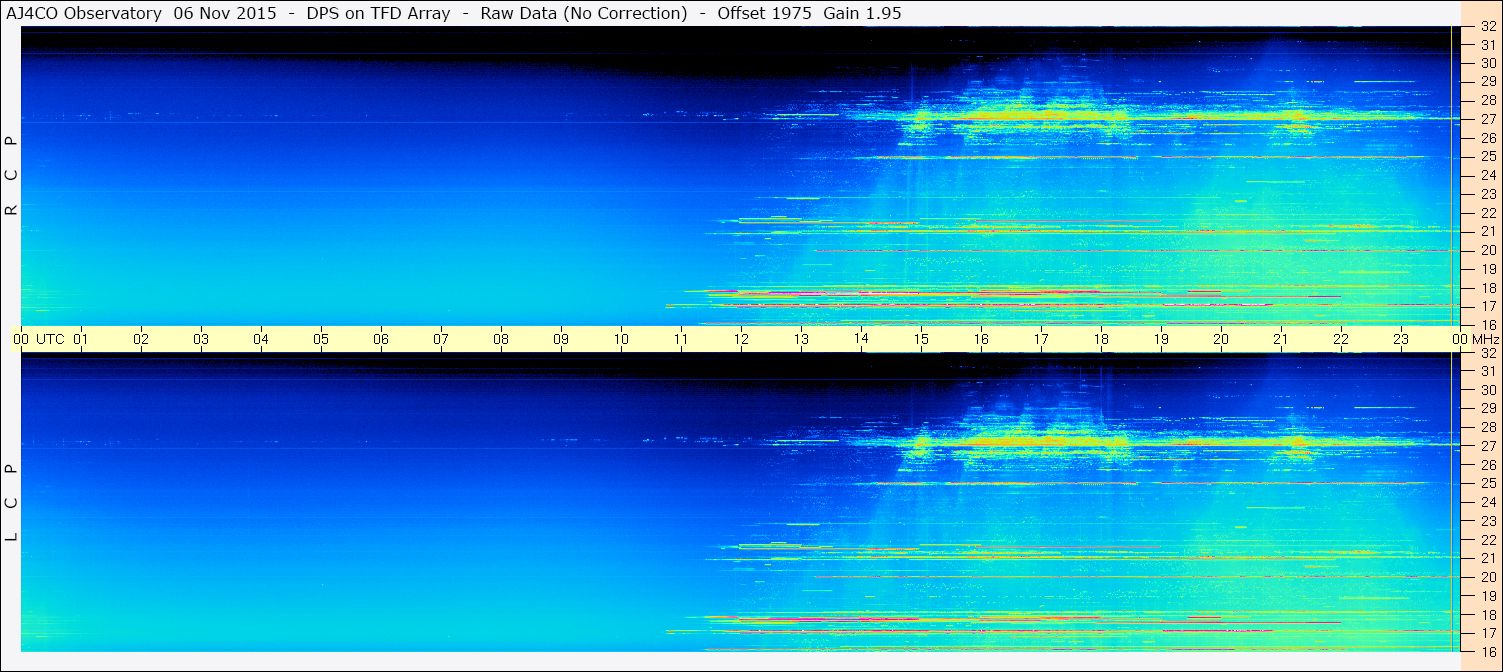1503x672 pixels.
Task: Jump to the 17 hour label on axis
Action: [1041, 339]
